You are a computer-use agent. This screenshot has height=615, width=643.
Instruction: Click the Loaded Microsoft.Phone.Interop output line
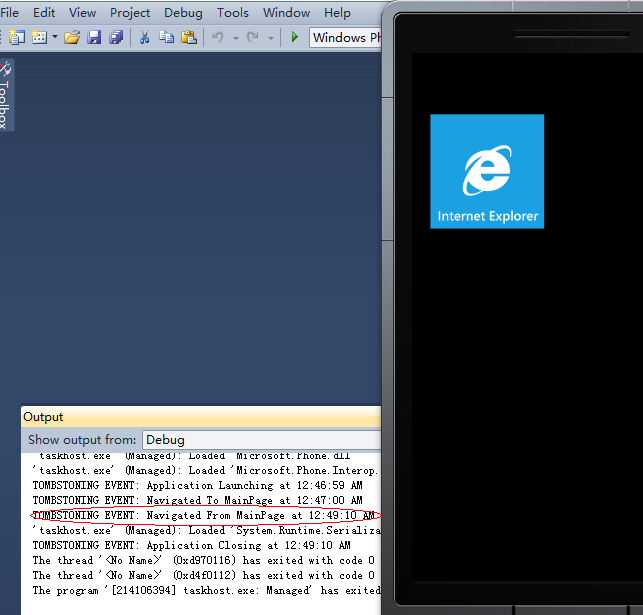coord(205,471)
